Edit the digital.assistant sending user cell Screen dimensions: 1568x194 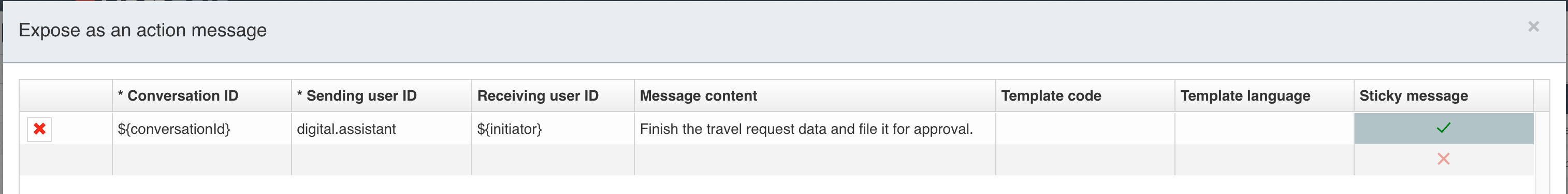(381, 129)
